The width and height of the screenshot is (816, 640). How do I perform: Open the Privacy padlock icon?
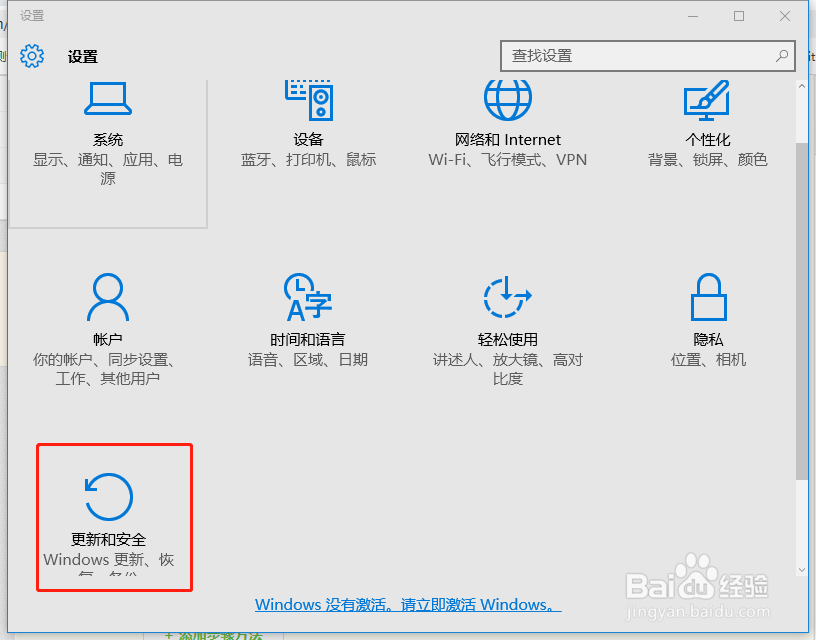(708, 297)
